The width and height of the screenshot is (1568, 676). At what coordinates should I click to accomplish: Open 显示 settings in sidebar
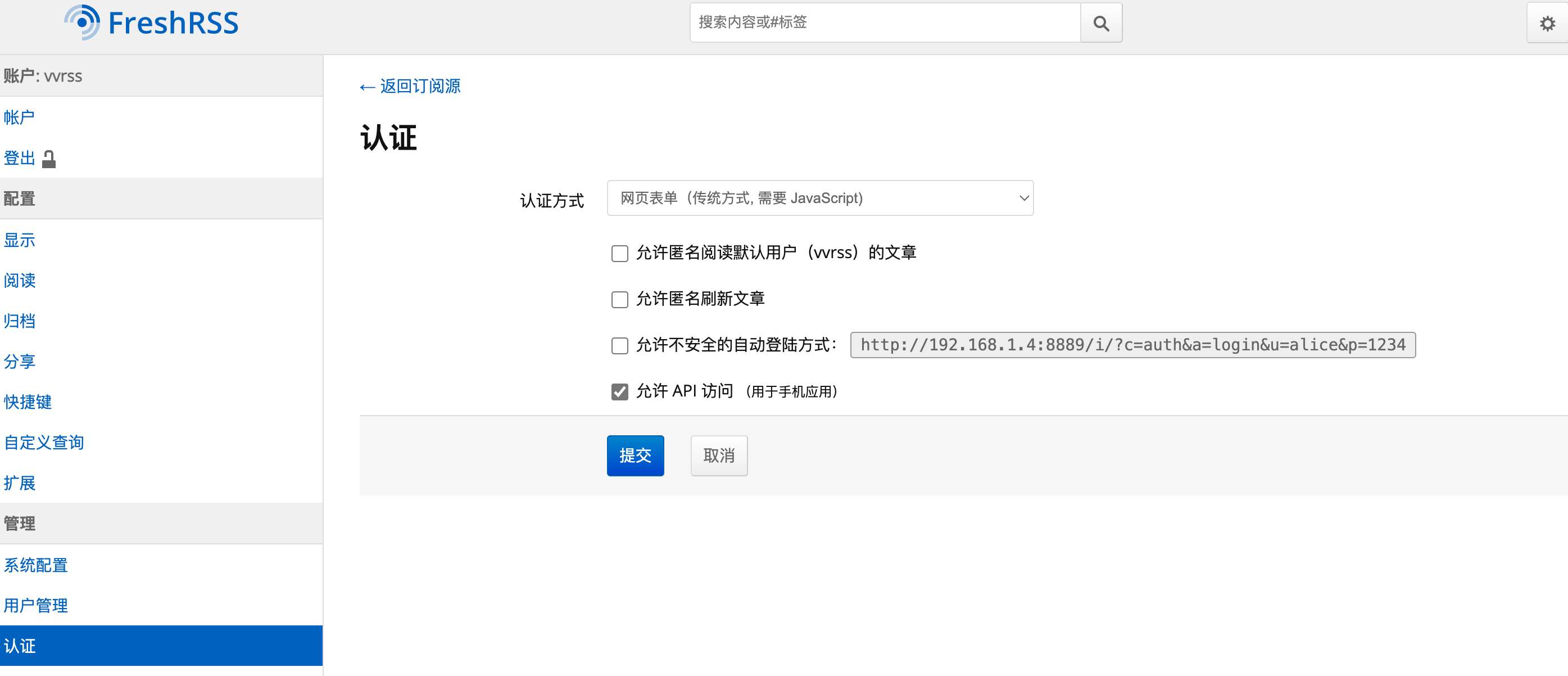pos(20,240)
